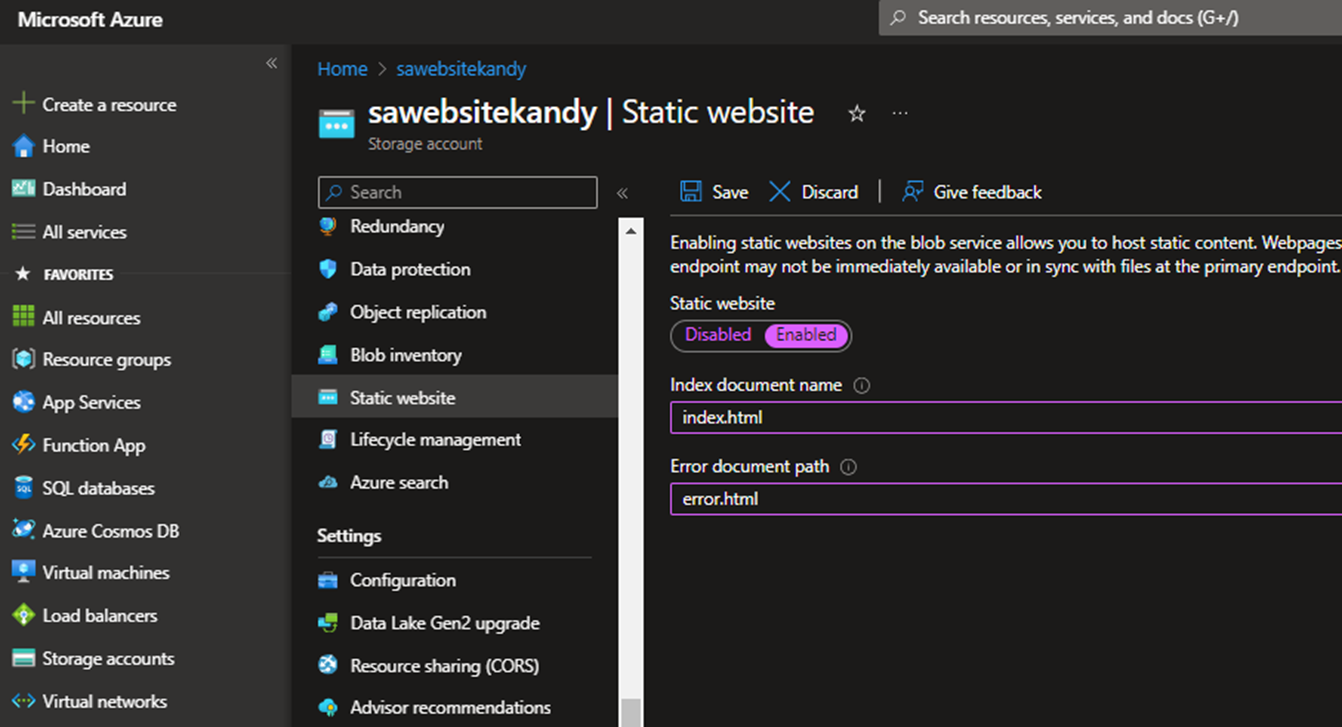Click the Lifecycle management icon

point(328,439)
